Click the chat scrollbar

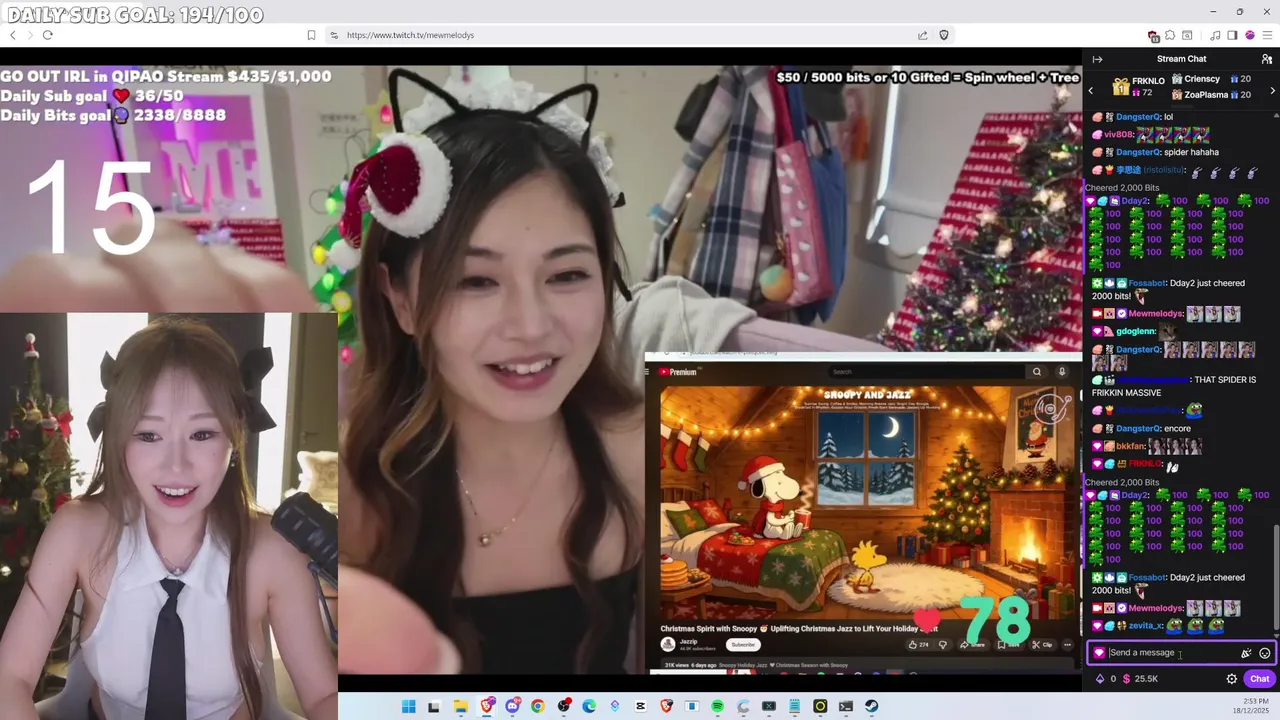(1276, 580)
